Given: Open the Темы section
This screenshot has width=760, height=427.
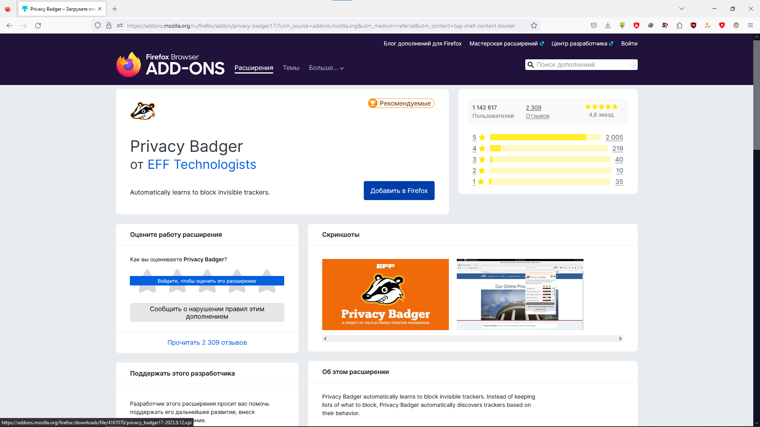Looking at the screenshot, I should (x=291, y=68).
